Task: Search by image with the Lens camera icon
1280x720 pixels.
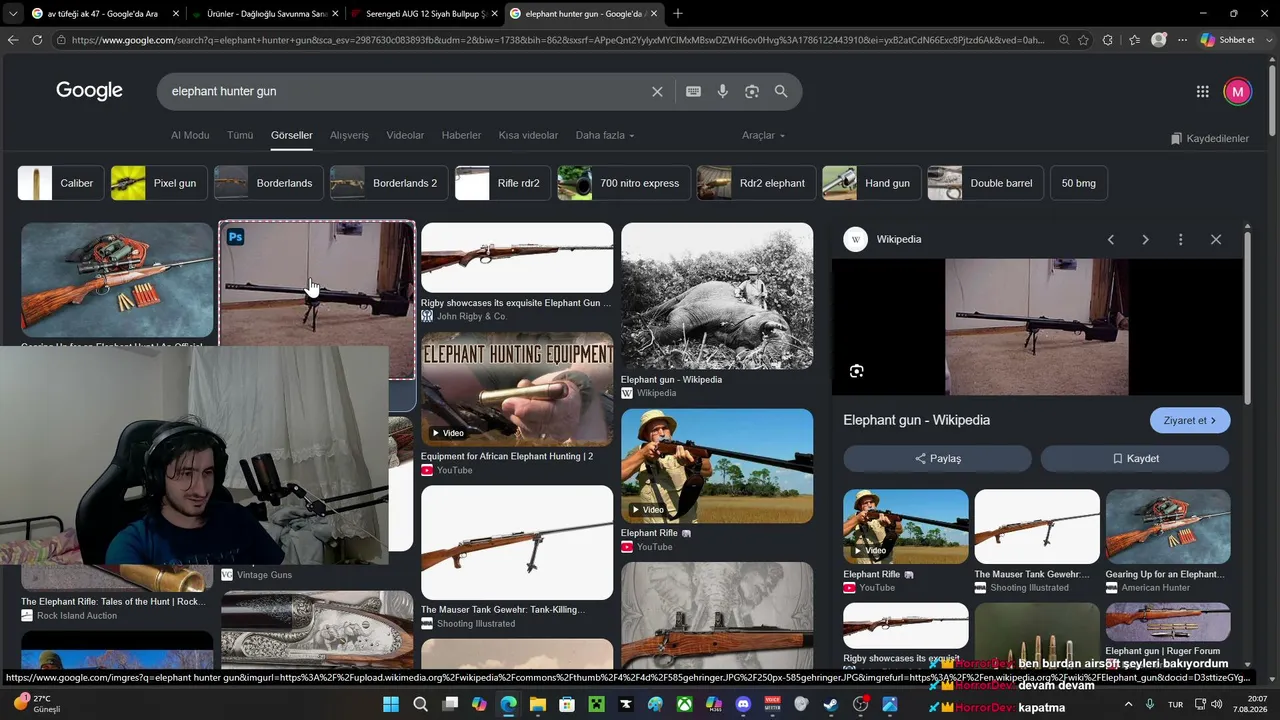Action: coord(752,91)
